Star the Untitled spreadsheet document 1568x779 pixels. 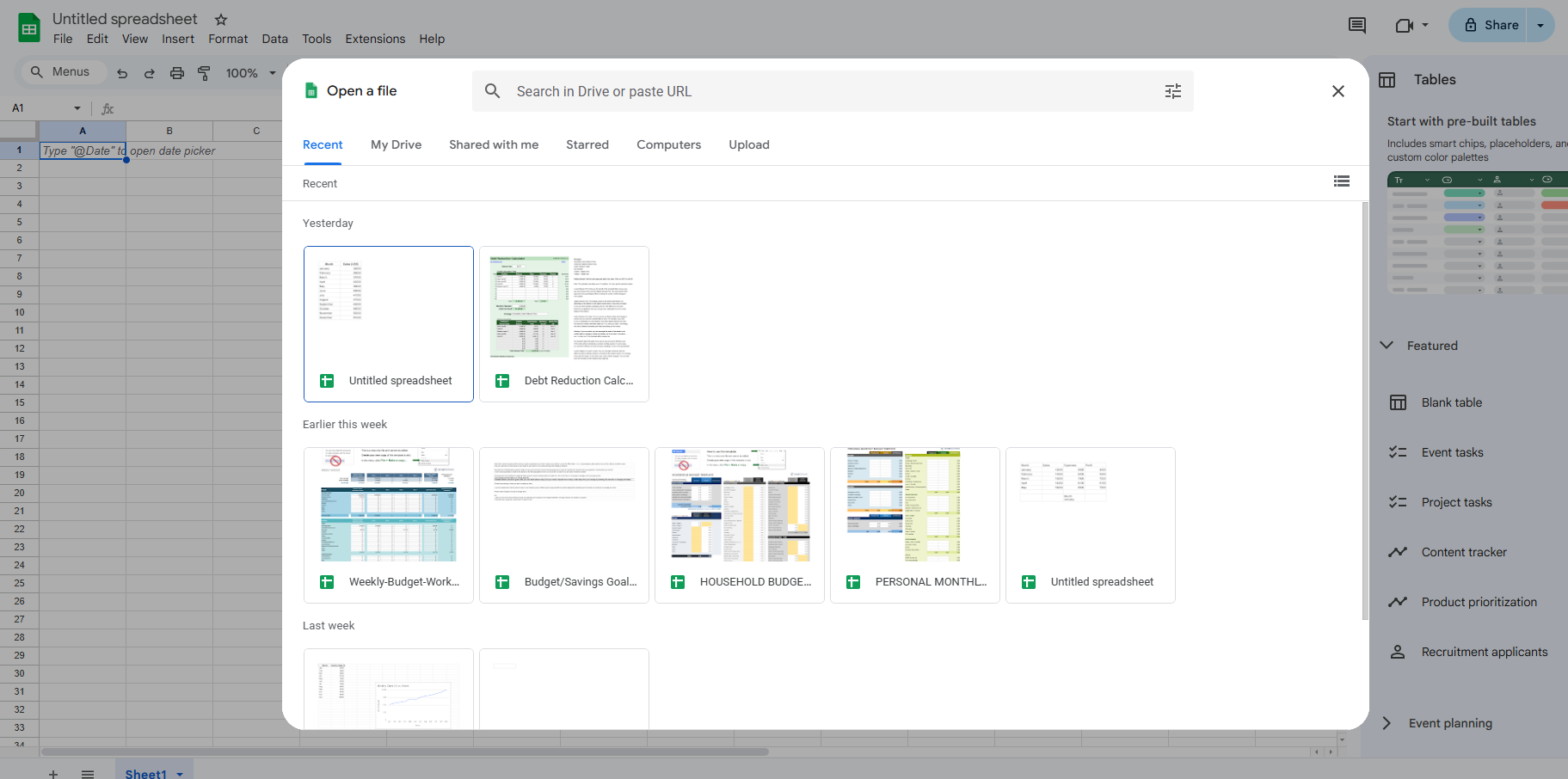[x=221, y=19]
